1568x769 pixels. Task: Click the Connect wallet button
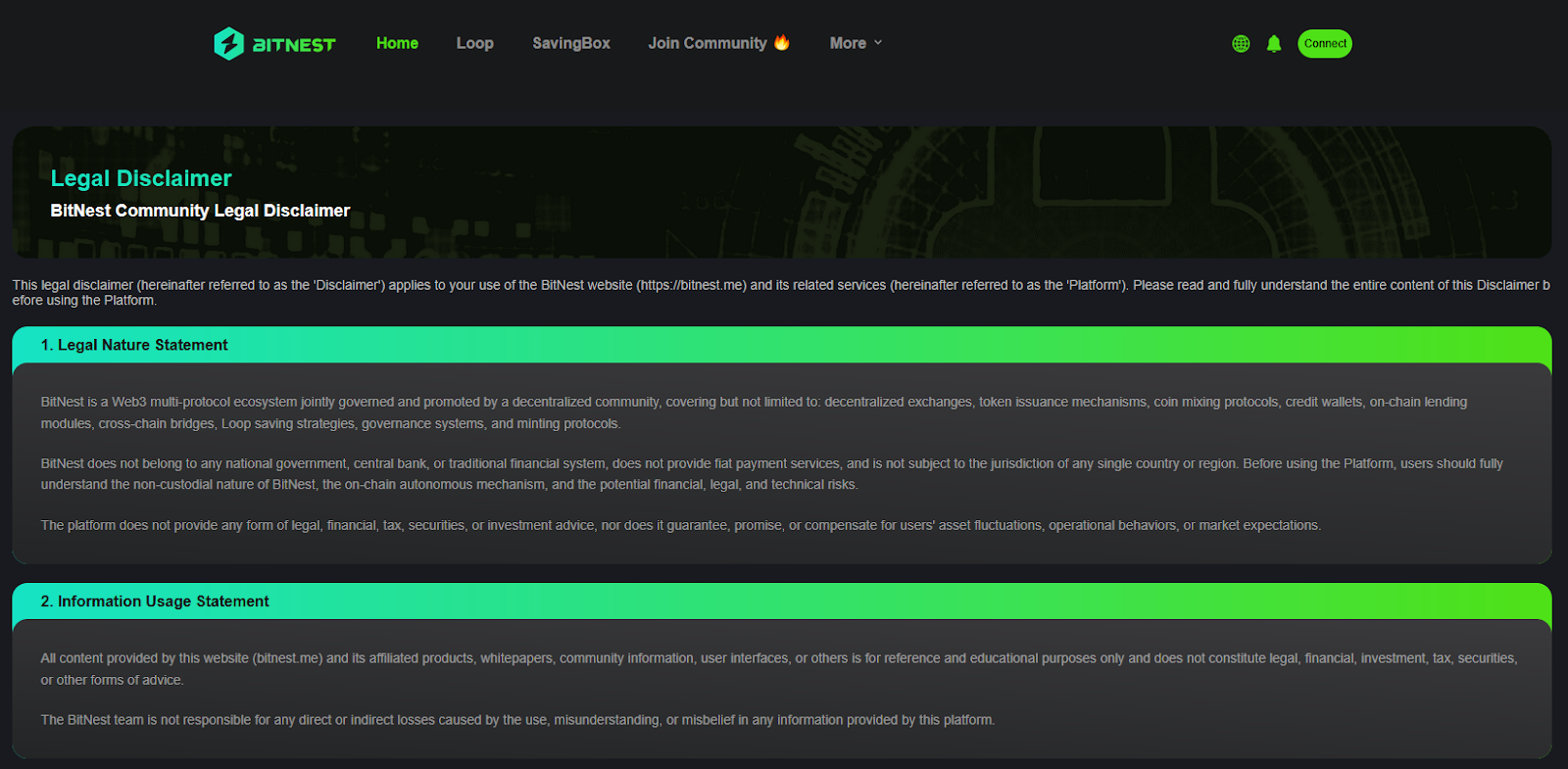(1325, 43)
